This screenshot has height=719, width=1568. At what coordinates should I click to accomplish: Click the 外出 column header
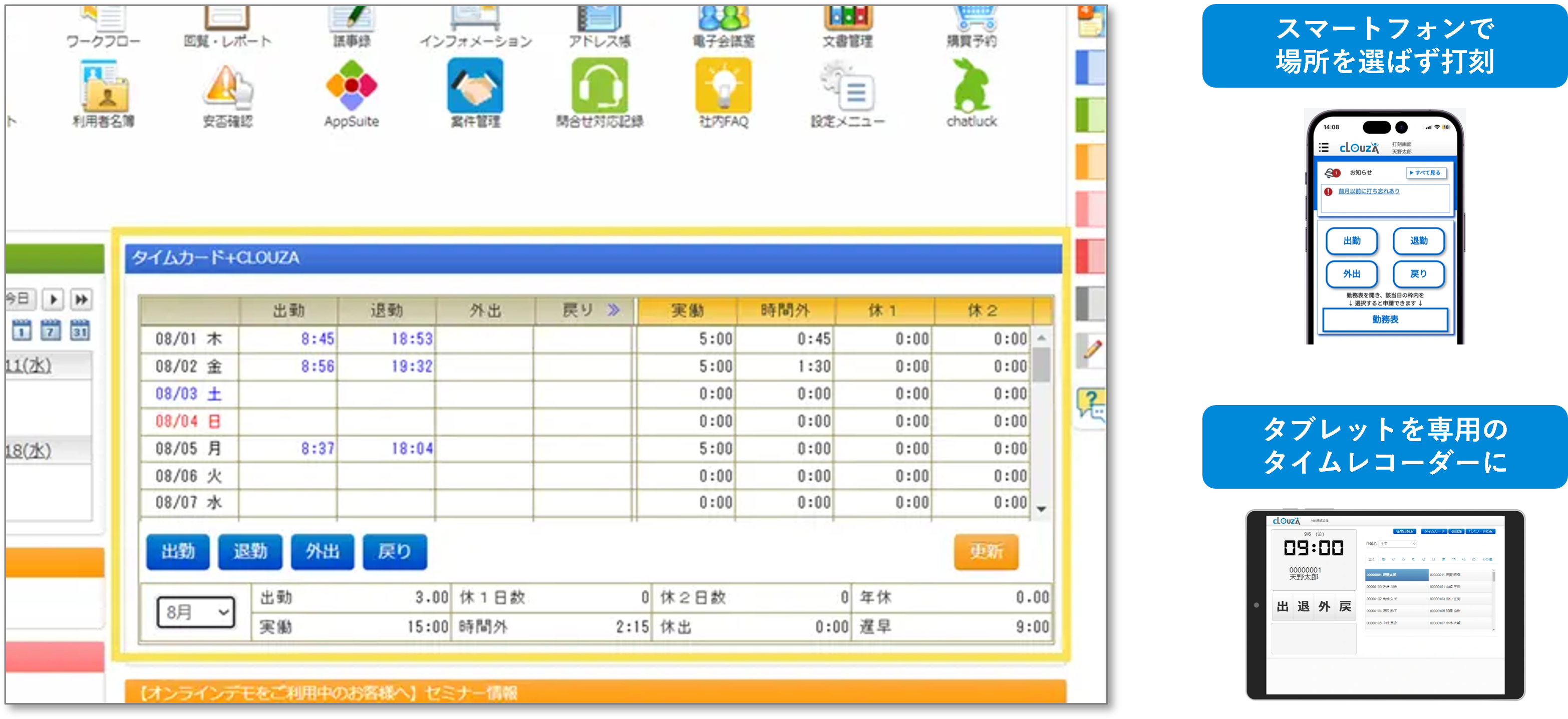(x=486, y=310)
